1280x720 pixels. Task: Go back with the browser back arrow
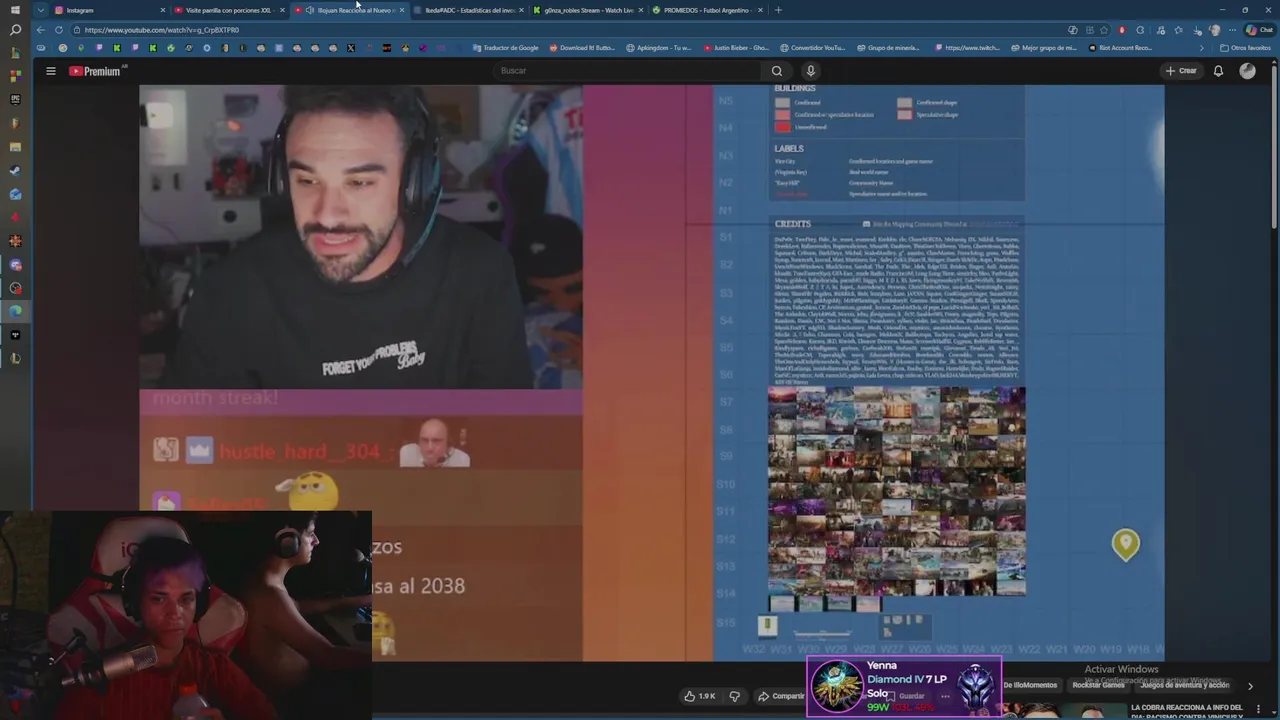pyautogui.click(x=40, y=30)
